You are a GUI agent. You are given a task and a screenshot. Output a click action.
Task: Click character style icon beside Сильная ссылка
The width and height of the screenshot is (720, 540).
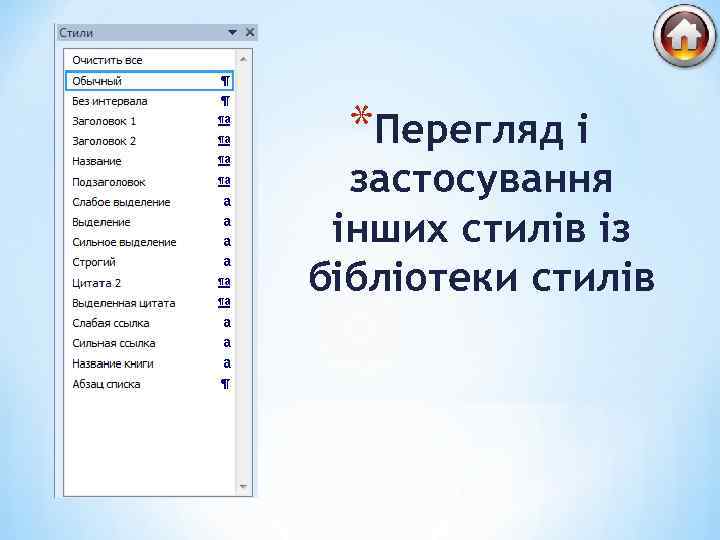[227, 343]
